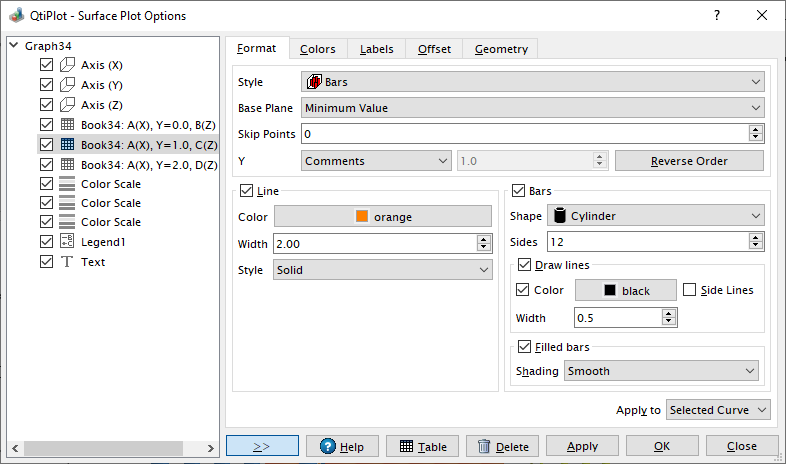This screenshot has height=464, width=786.
Task: Click the Reverse Order button
Action: (x=689, y=161)
